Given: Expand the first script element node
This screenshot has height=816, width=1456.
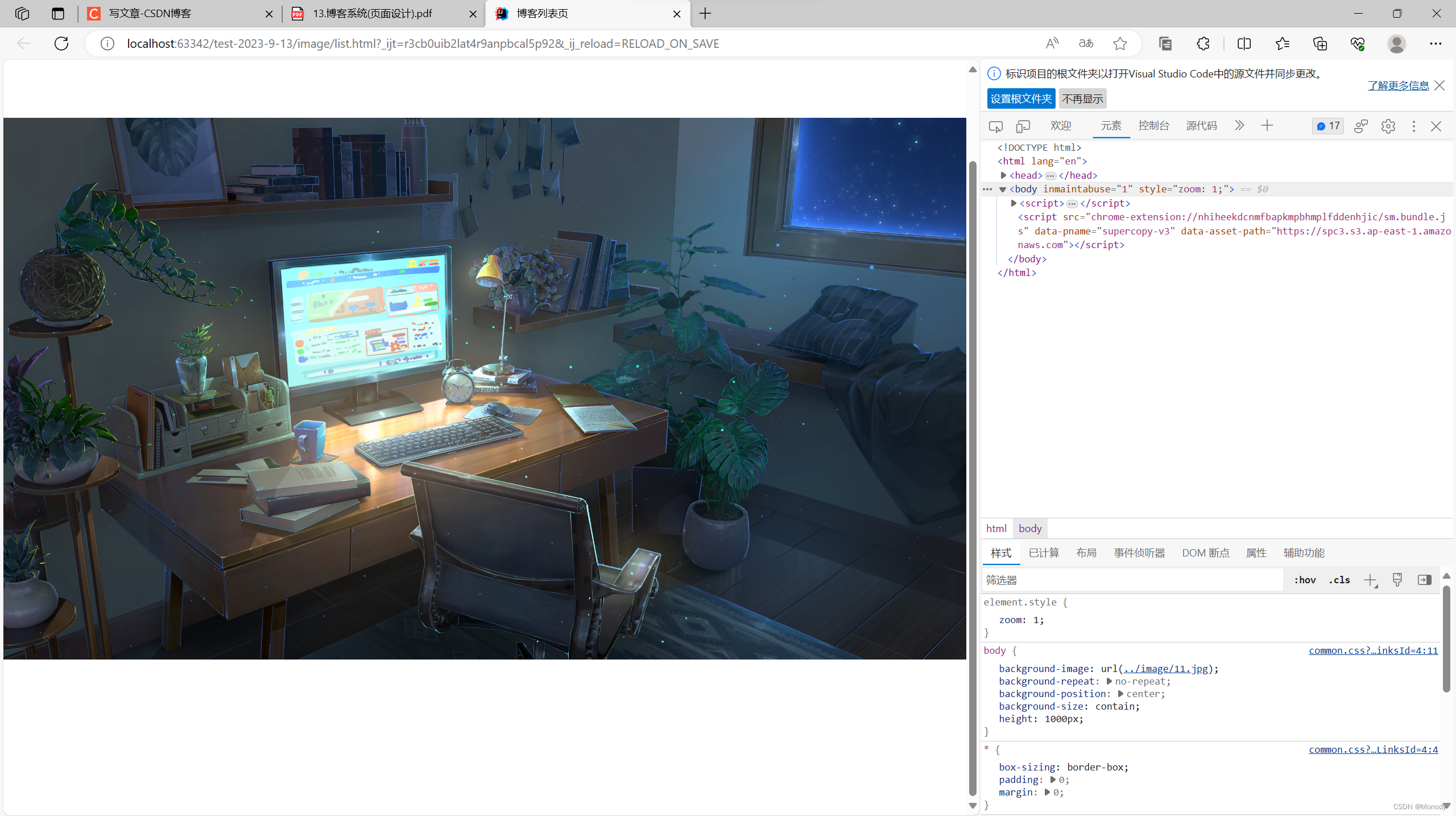Looking at the screenshot, I should (1014, 203).
